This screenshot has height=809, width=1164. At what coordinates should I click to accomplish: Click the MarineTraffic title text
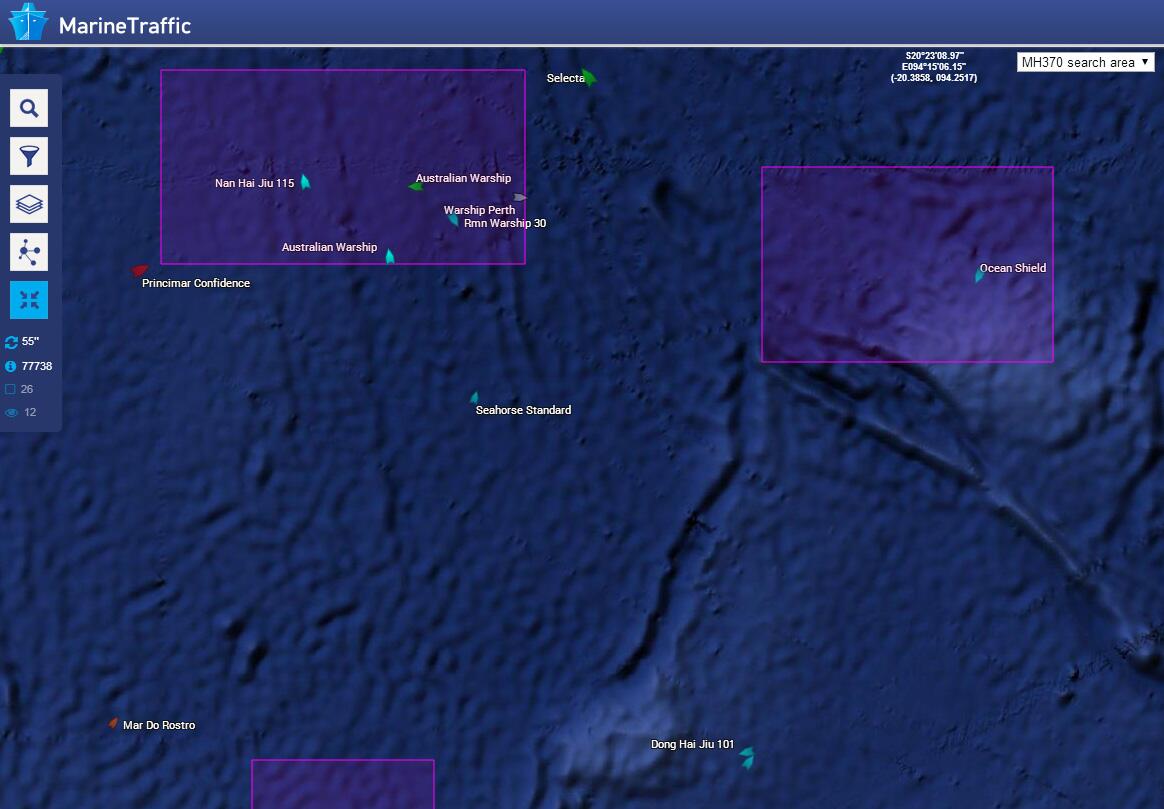[x=125, y=26]
